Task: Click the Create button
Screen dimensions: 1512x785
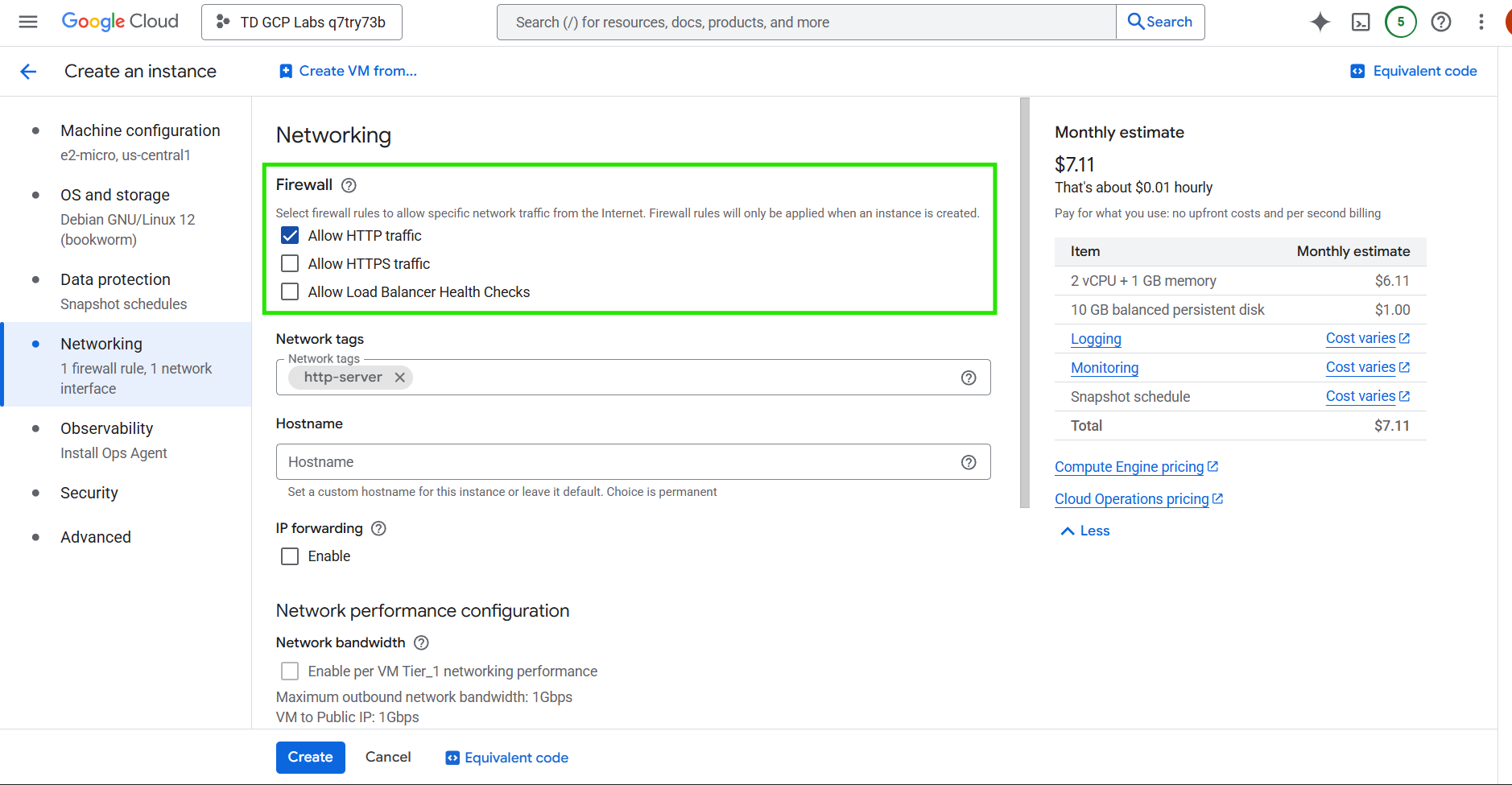Action: [x=310, y=757]
